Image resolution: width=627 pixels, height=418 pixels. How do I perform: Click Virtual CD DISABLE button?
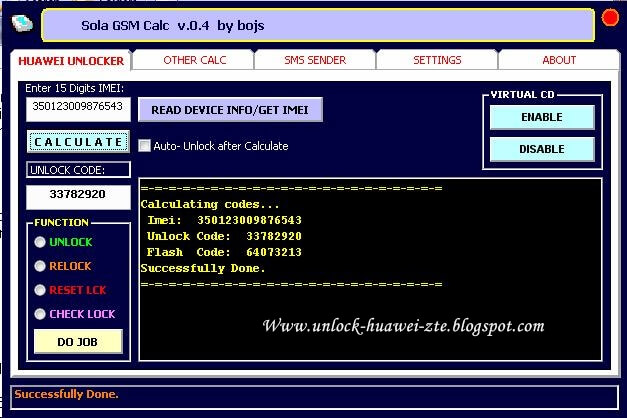pyautogui.click(x=542, y=149)
